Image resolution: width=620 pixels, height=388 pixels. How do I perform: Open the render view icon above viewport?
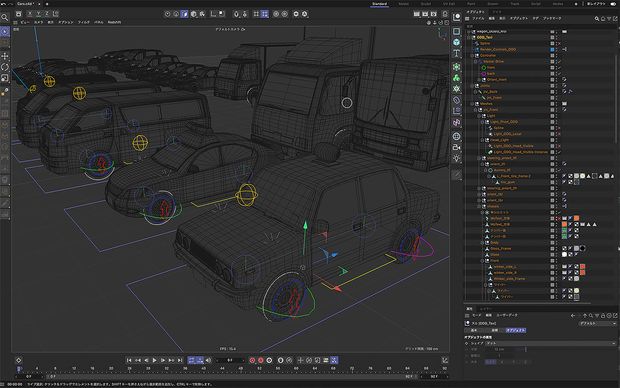tap(416, 14)
